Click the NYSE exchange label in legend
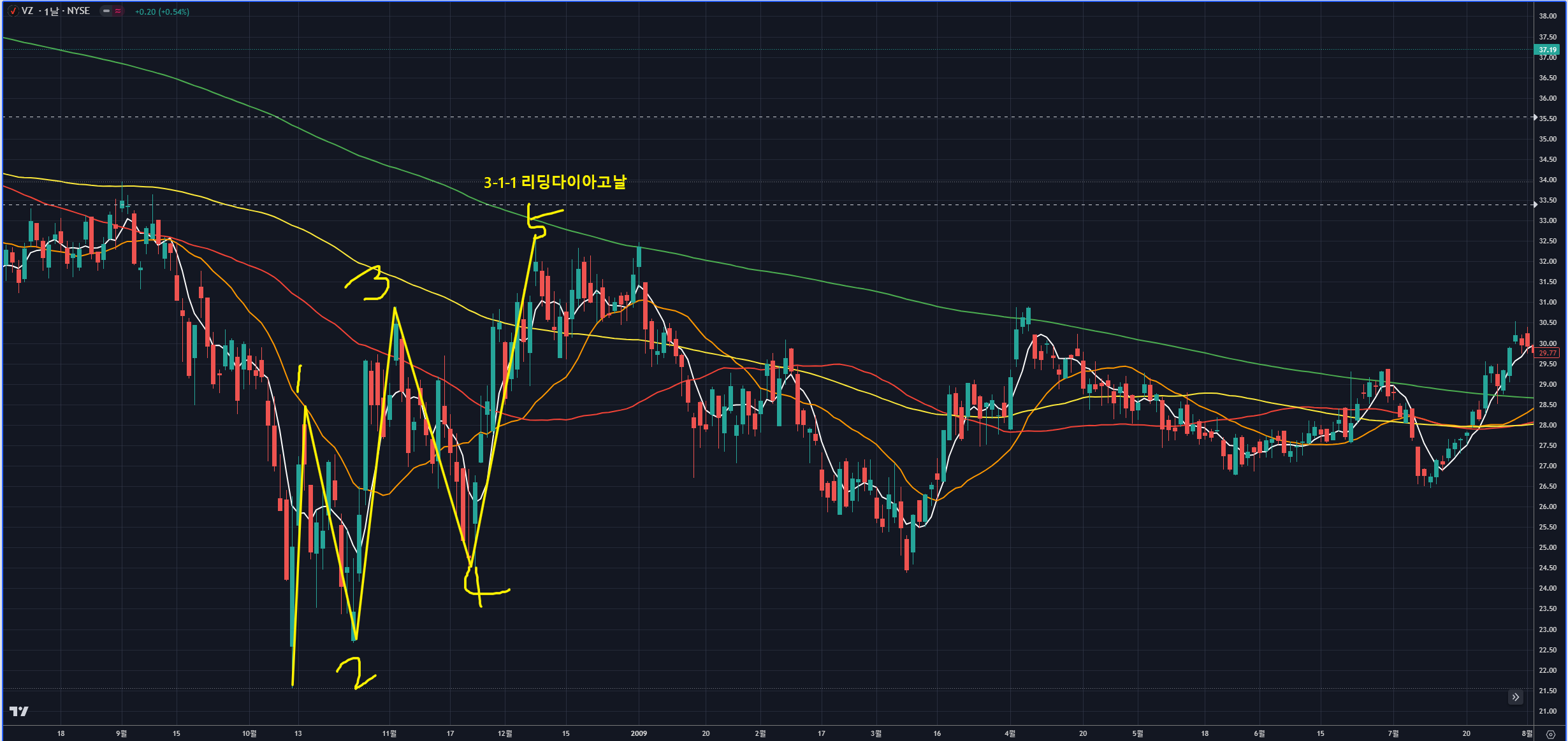Image resolution: width=1568 pixels, height=741 pixels. tap(78, 11)
